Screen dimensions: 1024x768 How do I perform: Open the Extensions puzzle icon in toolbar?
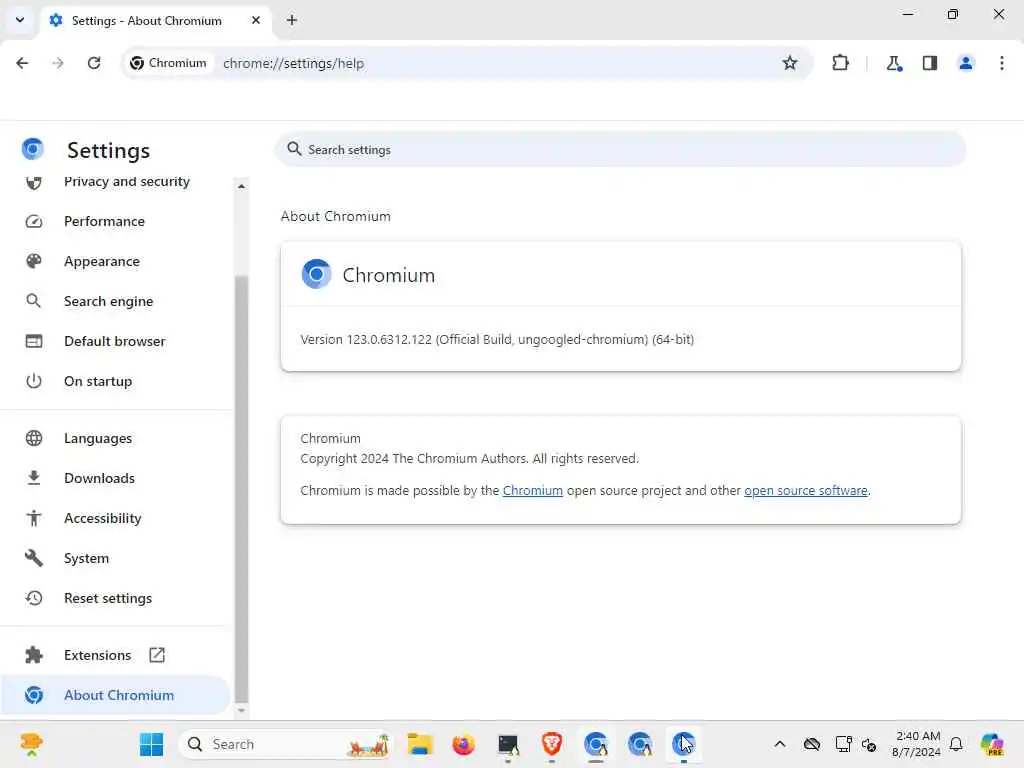click(840, 63)
